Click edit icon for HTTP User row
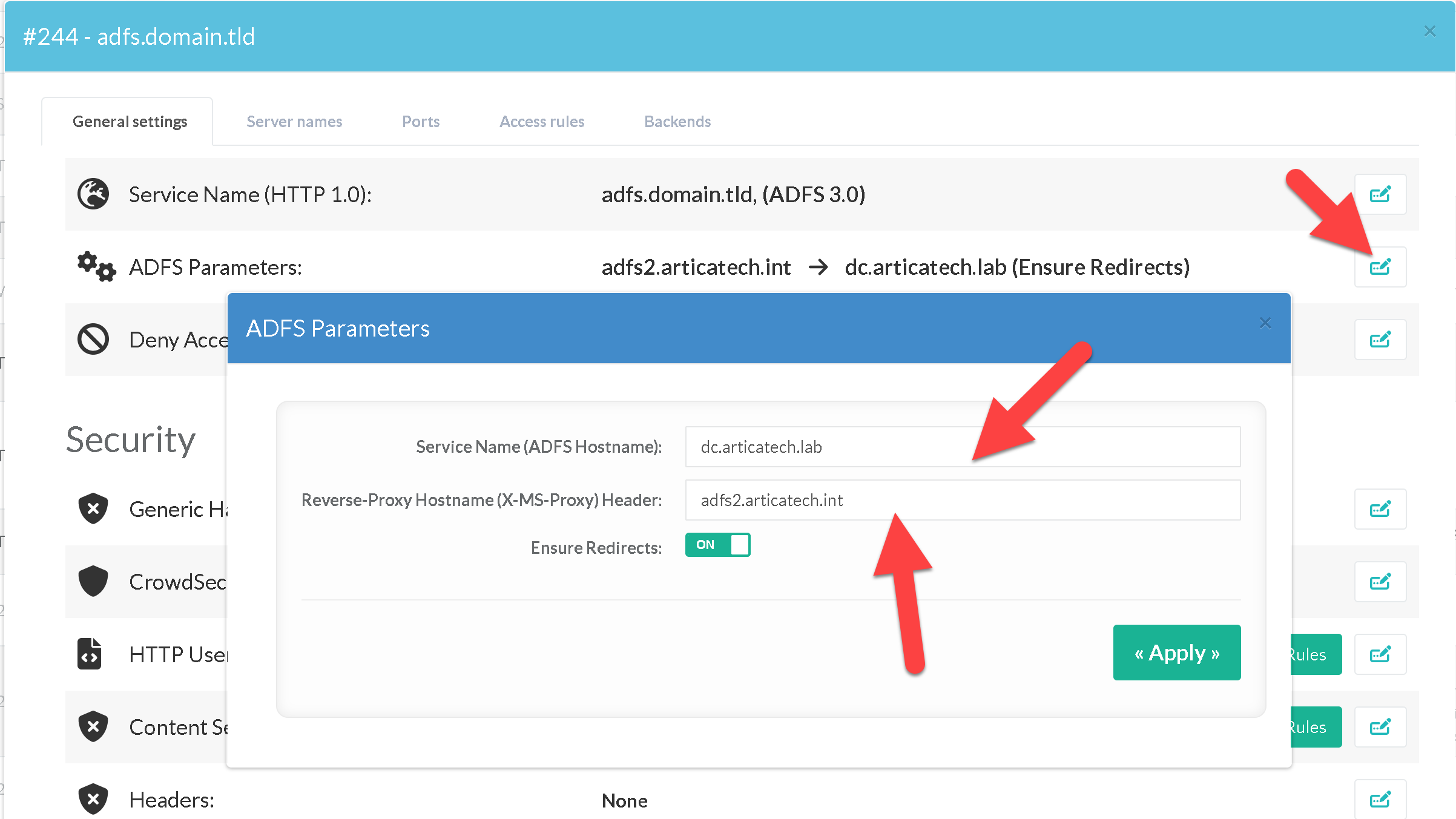 click(1380, 654)
